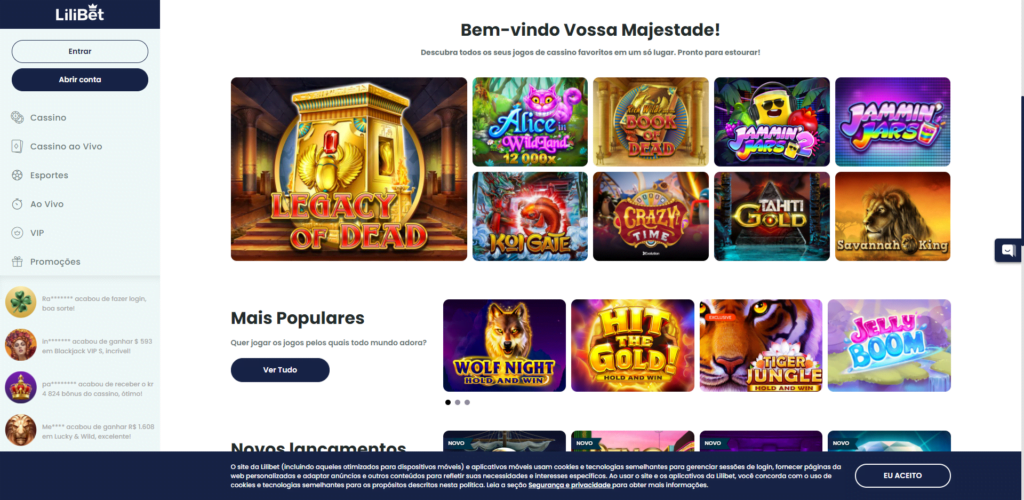The height and width of the screenshot is (500, 1024).
Task: Click the VIP star icon
Action: pyautogui.click(x=17, y=232)
